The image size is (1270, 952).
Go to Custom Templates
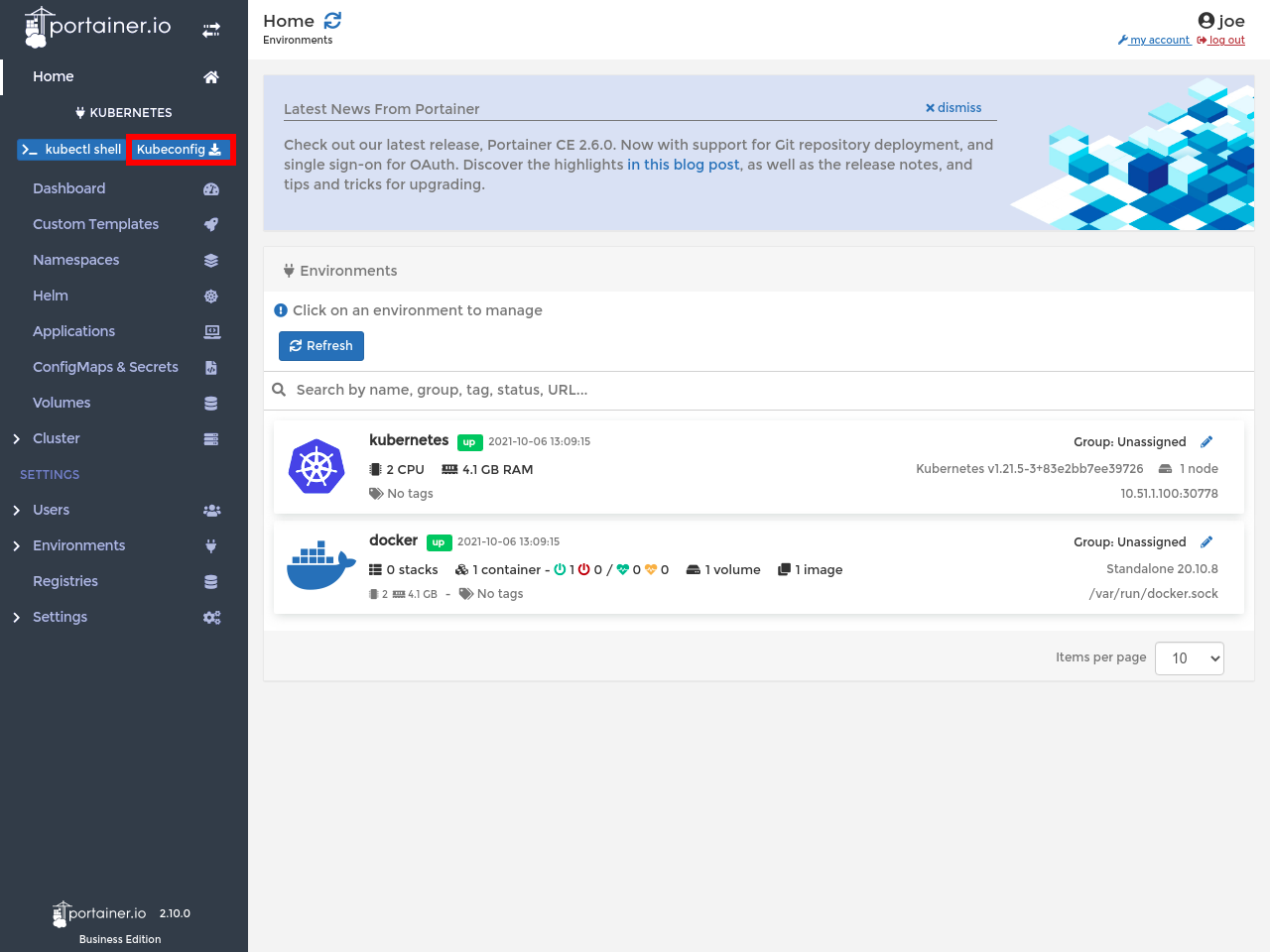coord(96,224)
